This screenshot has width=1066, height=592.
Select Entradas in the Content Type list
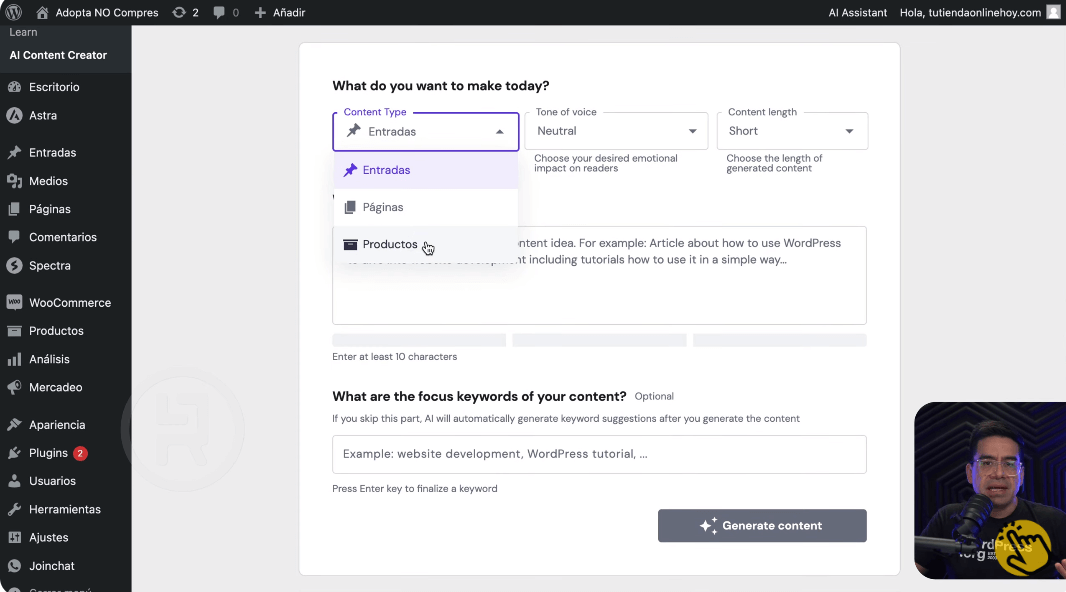pos(426,170)
